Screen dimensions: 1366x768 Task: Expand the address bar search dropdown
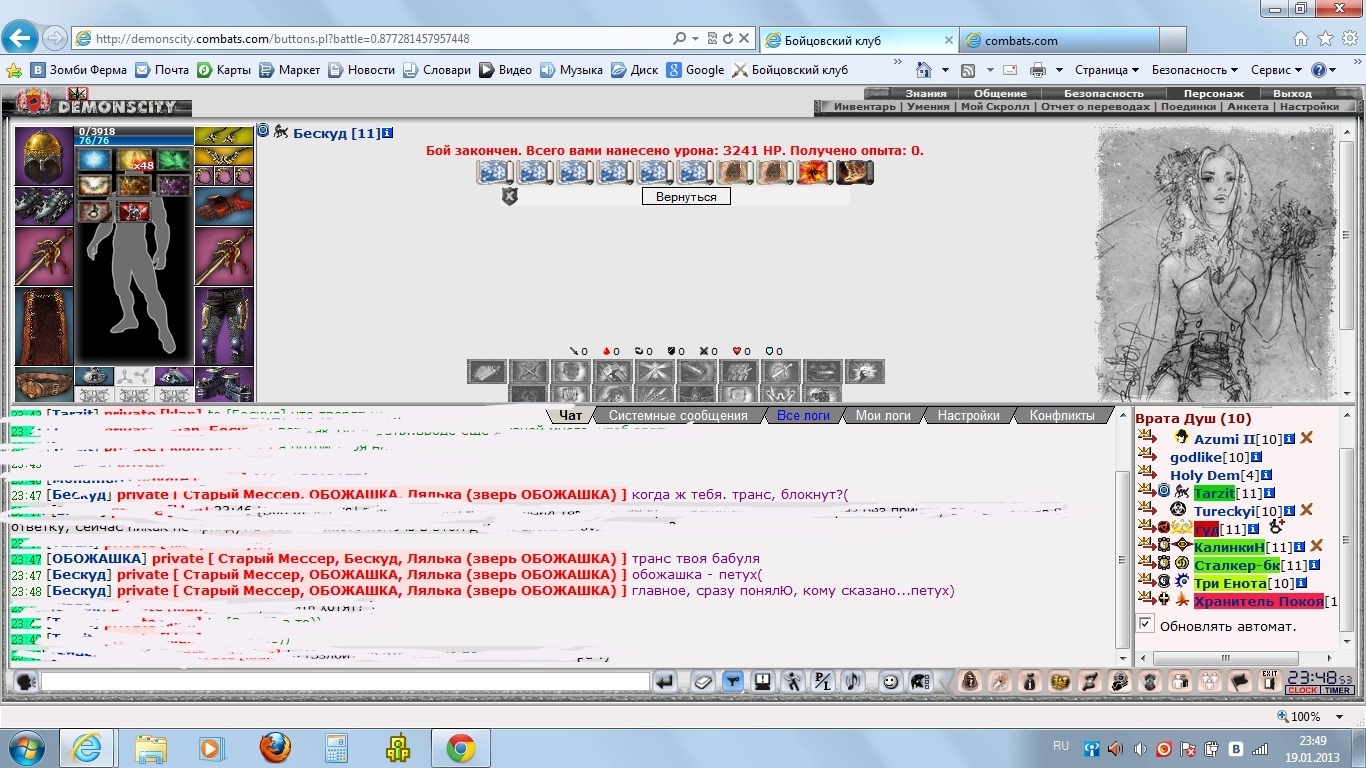pos(695,39)
